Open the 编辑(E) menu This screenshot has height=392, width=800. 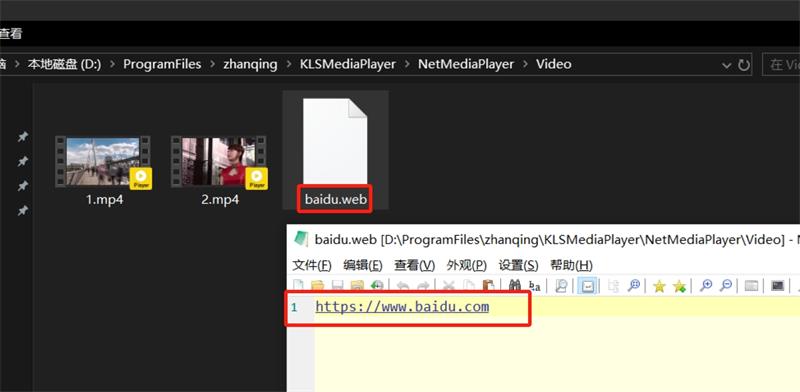[363, 265]
